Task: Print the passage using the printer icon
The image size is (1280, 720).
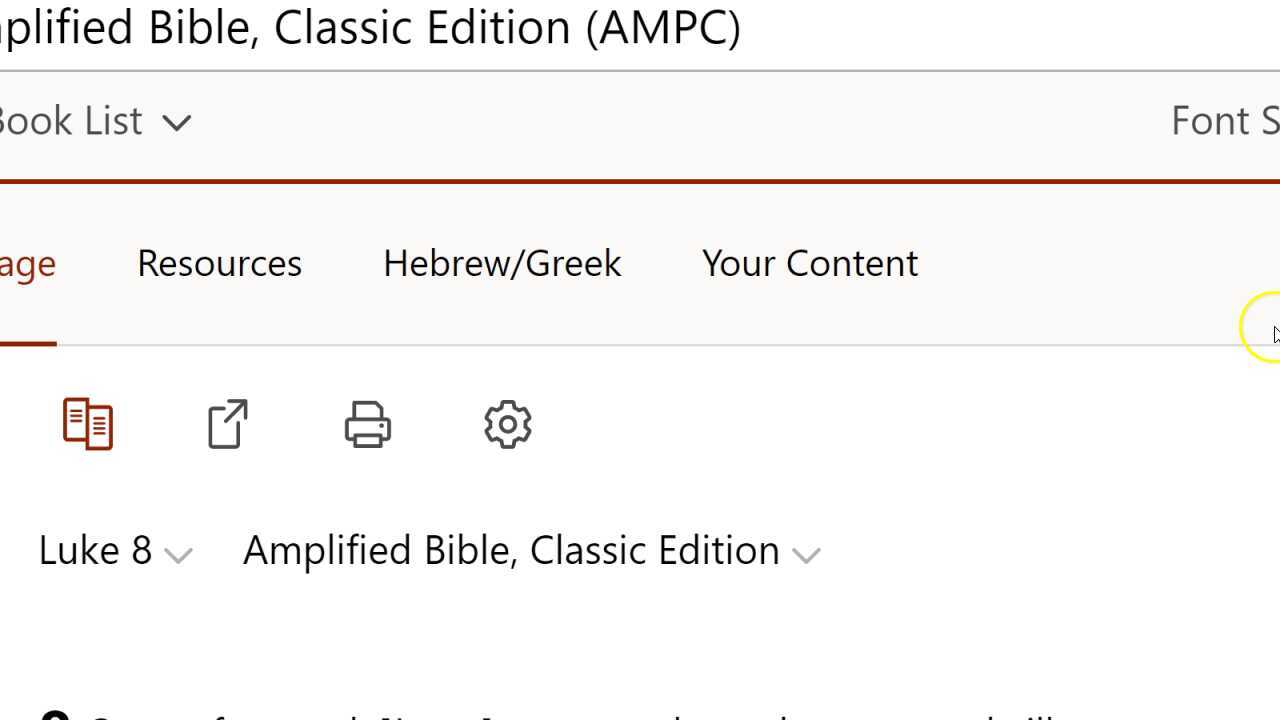Action: pos(367,424)
